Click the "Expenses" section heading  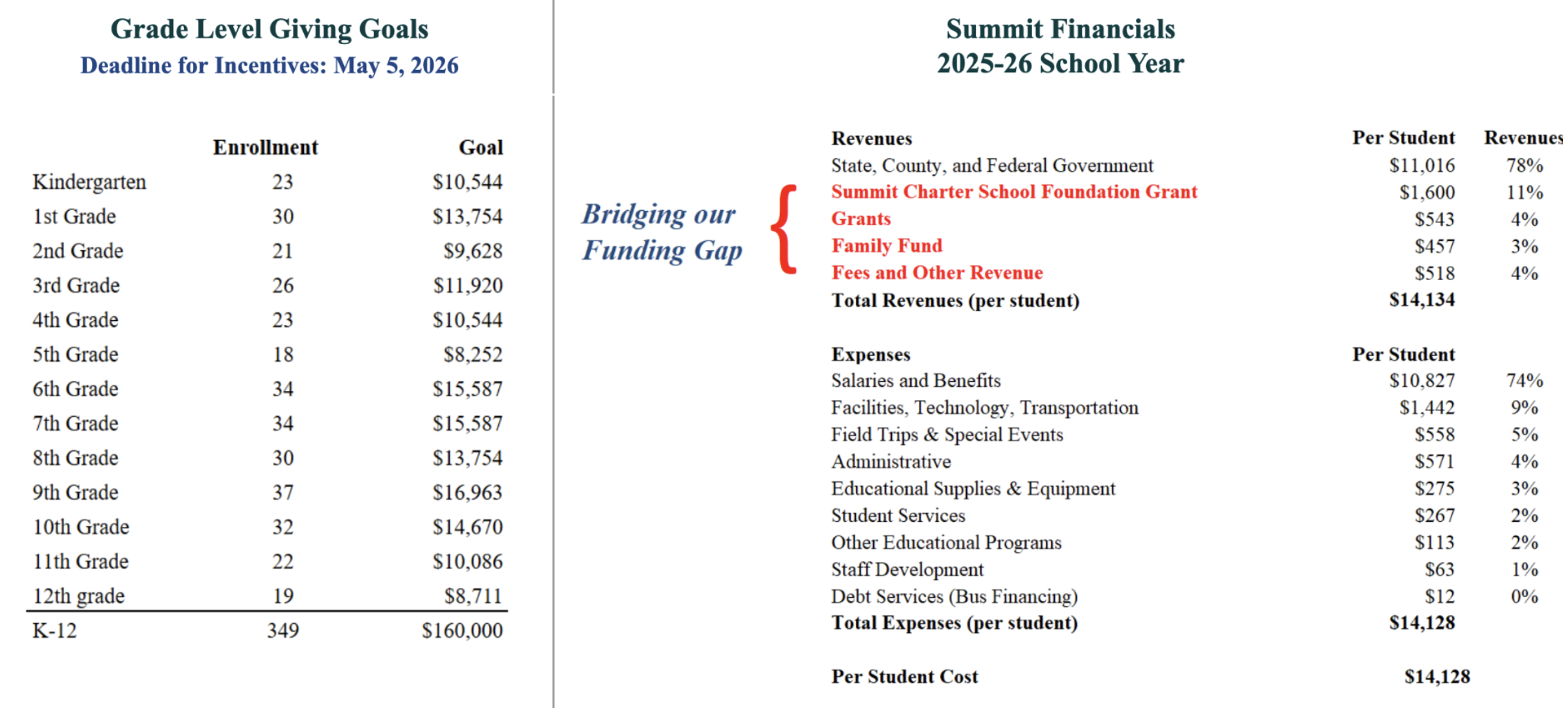point(871,355)
